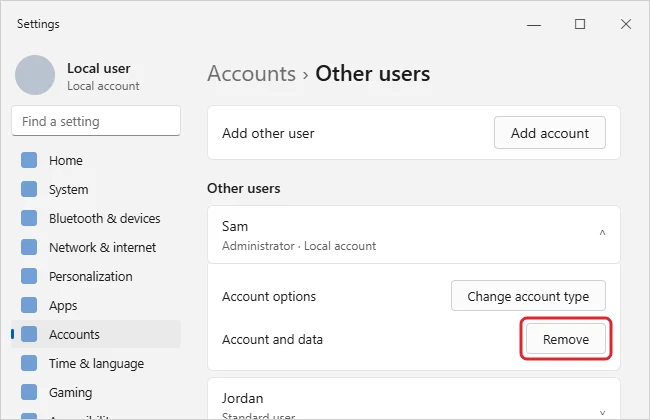650x420 pixels.
Task: Maximize the Settings window
Action: click(x=580, y=24)
